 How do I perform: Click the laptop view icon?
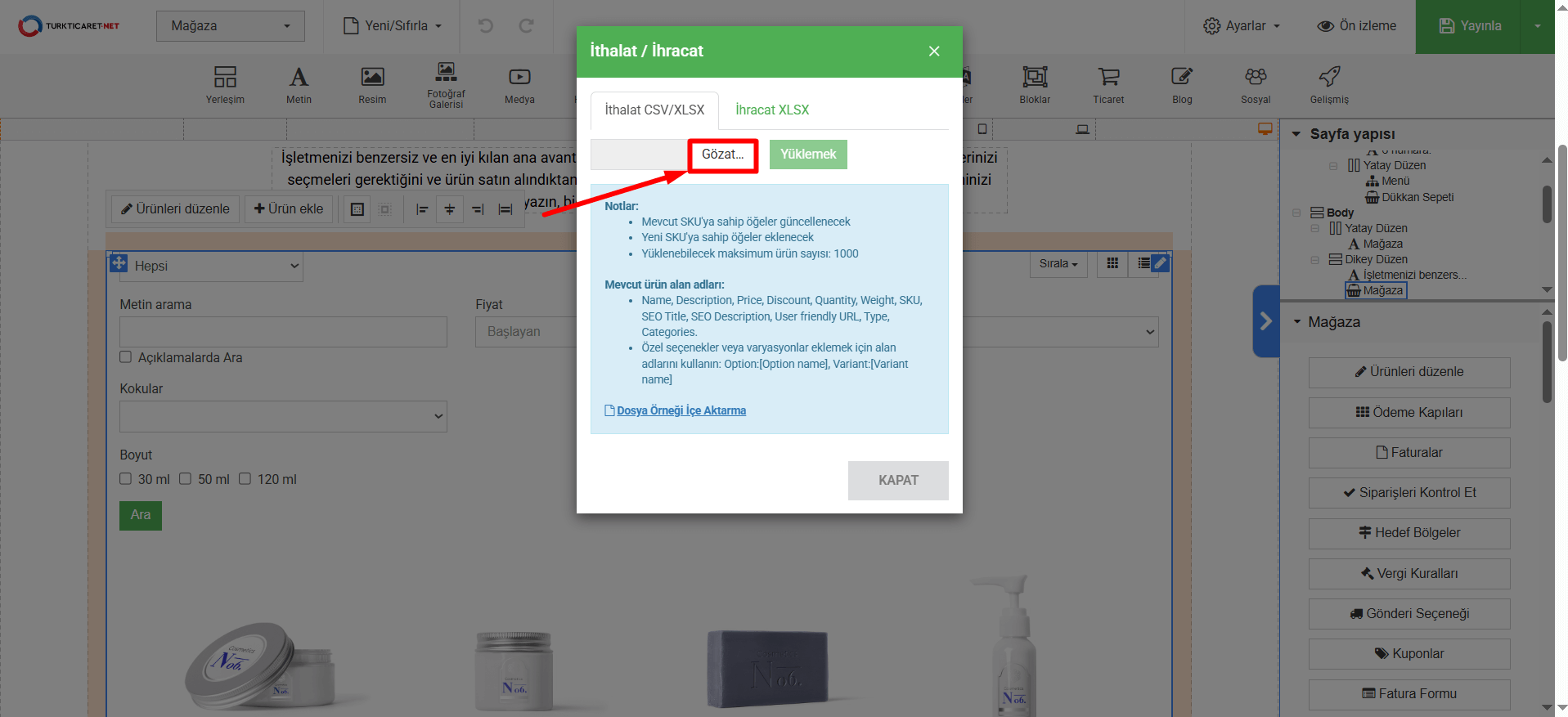click(1083, 129)
